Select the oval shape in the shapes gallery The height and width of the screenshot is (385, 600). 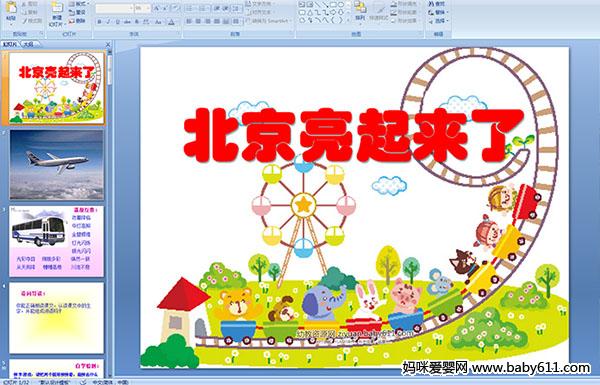pyautogui.click(x=341, y=4)
